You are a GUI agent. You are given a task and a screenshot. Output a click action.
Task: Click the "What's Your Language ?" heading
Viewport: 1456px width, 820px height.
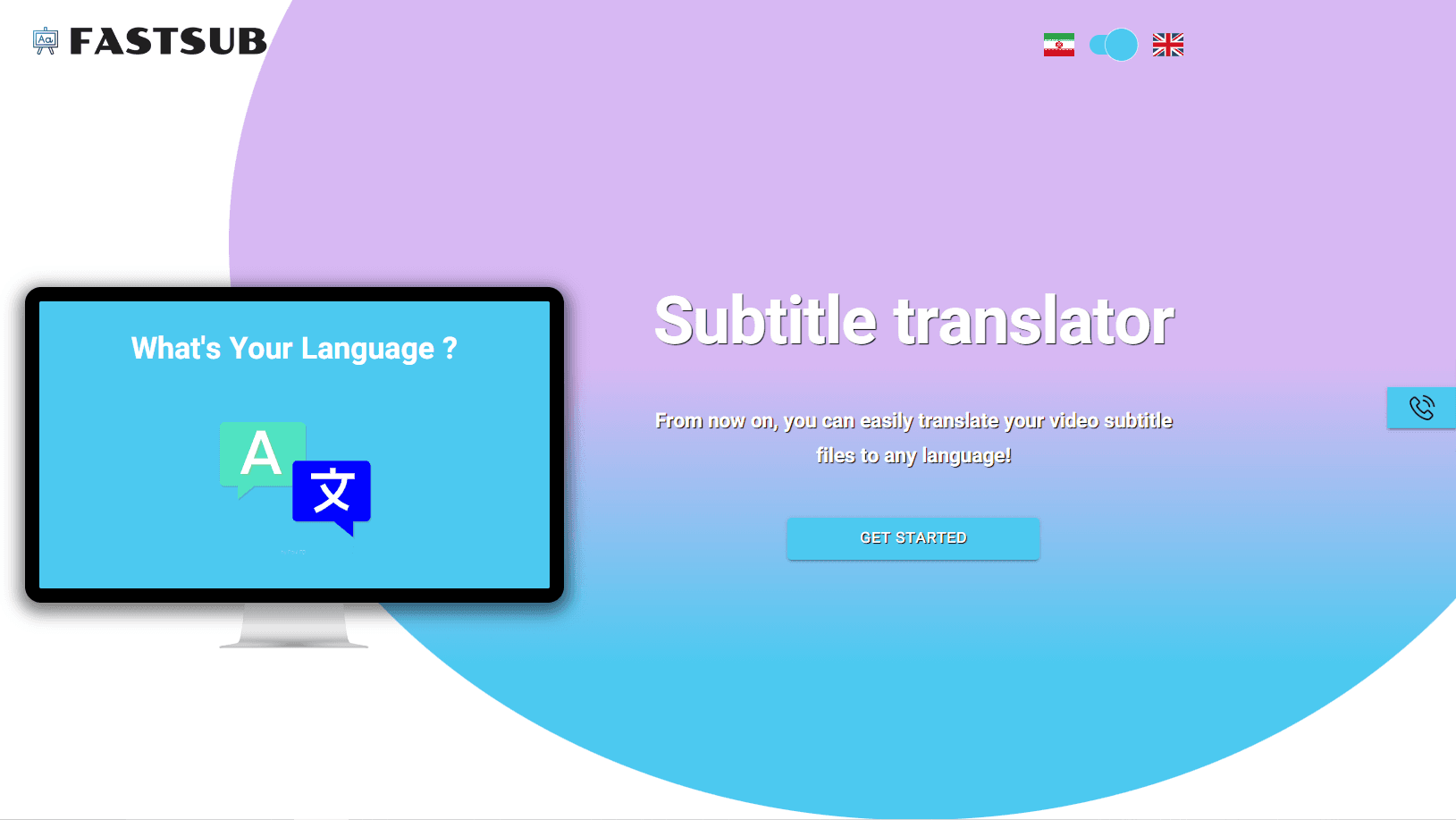click(x=294, y=349)
